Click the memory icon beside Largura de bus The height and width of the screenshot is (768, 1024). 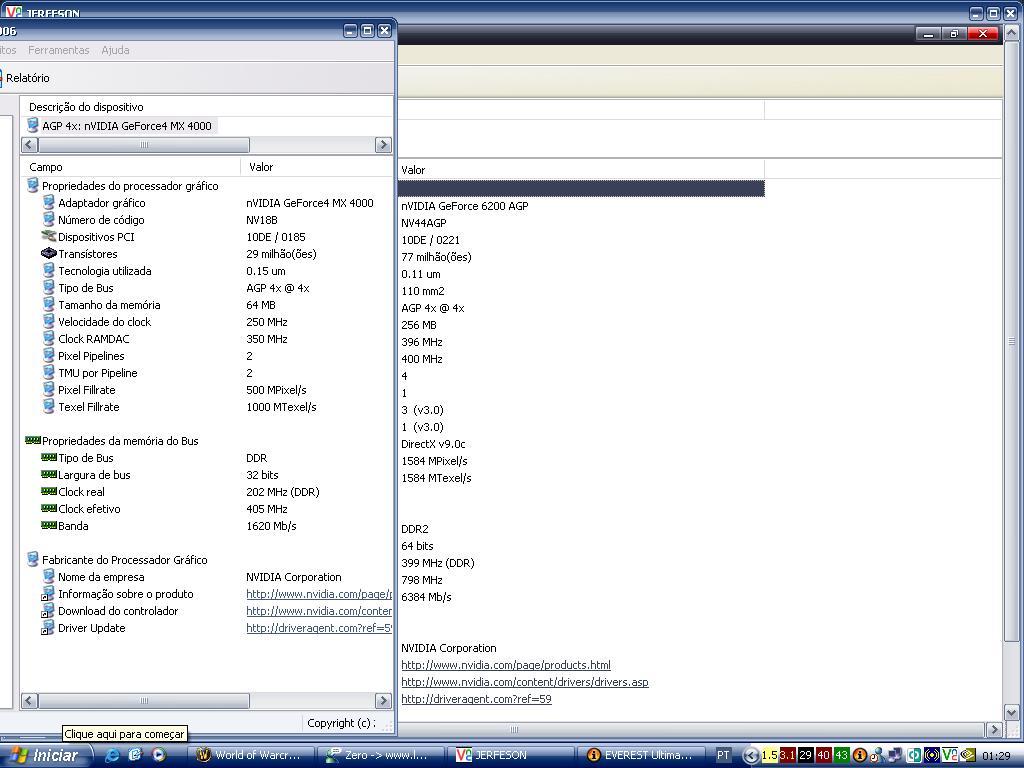(x=48, y=475)
